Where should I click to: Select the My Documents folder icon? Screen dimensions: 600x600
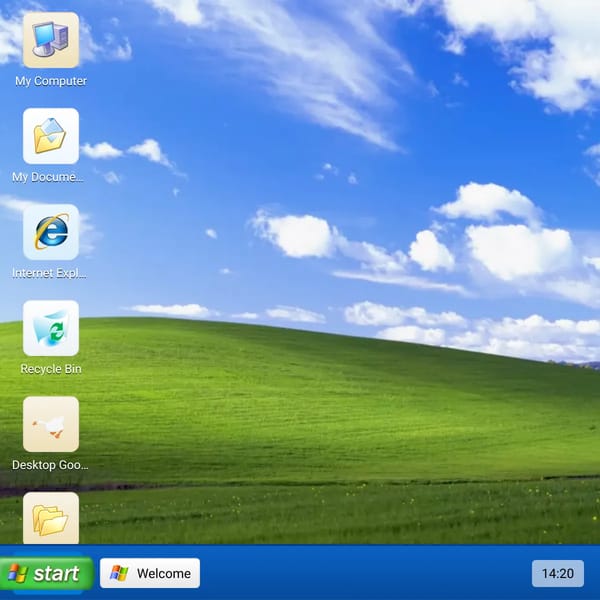(x=51, y=136)
